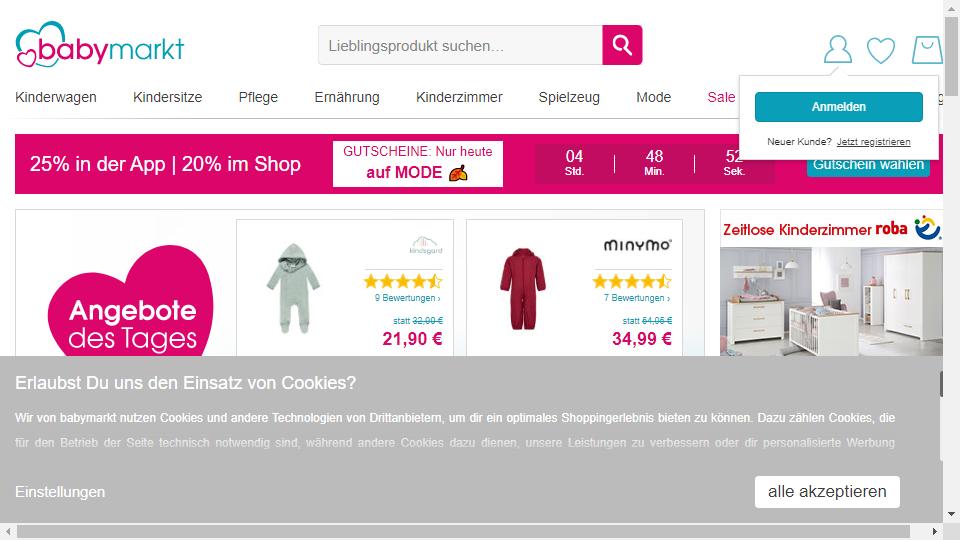Click the star rating of kindsgard overall
Image resolution: width=960 pixels, height=540 pixels.
pyautogui.click(x=403, y=282)
